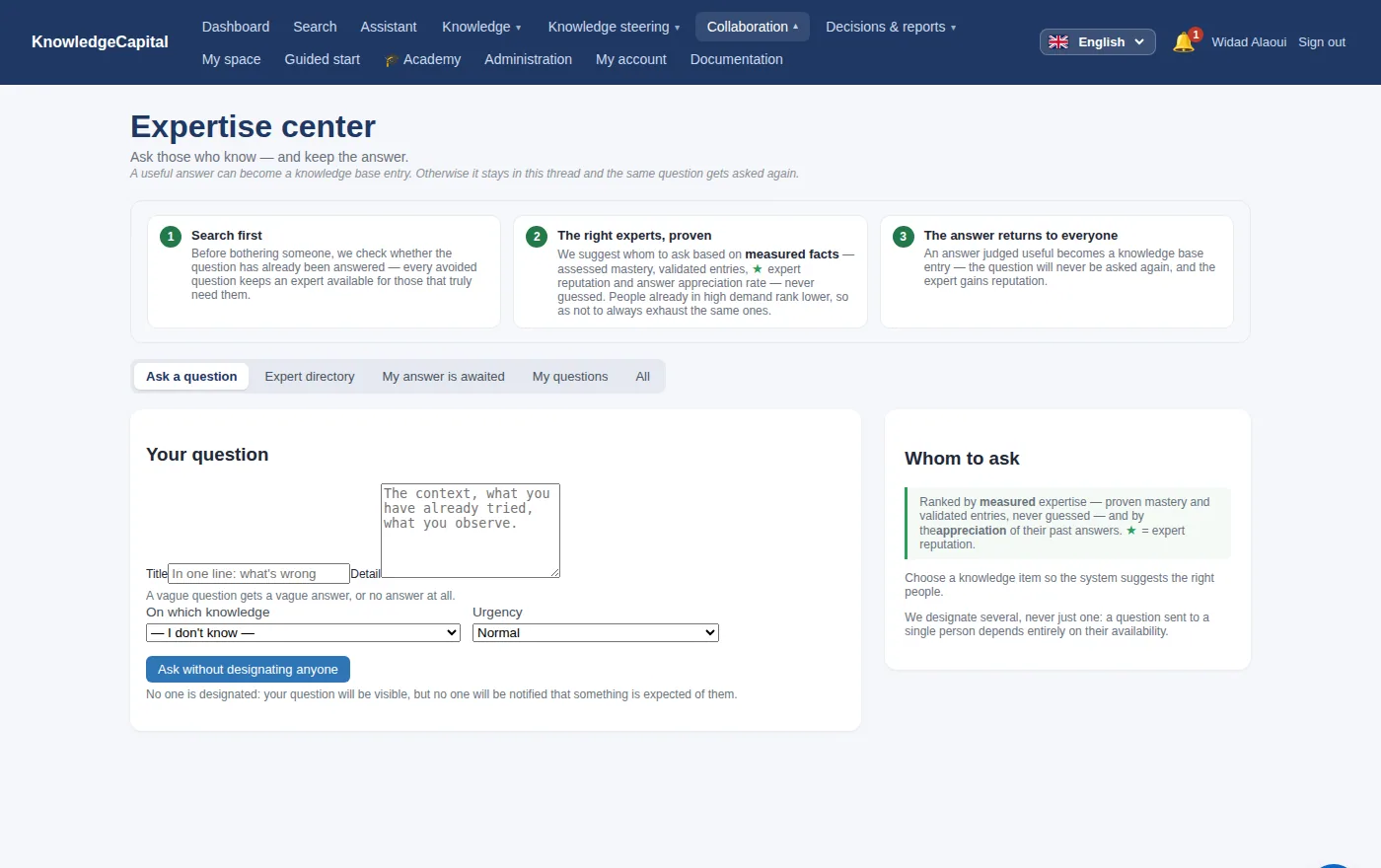
Task: Open the English language dropdown
Action: tap(1097, 41)
